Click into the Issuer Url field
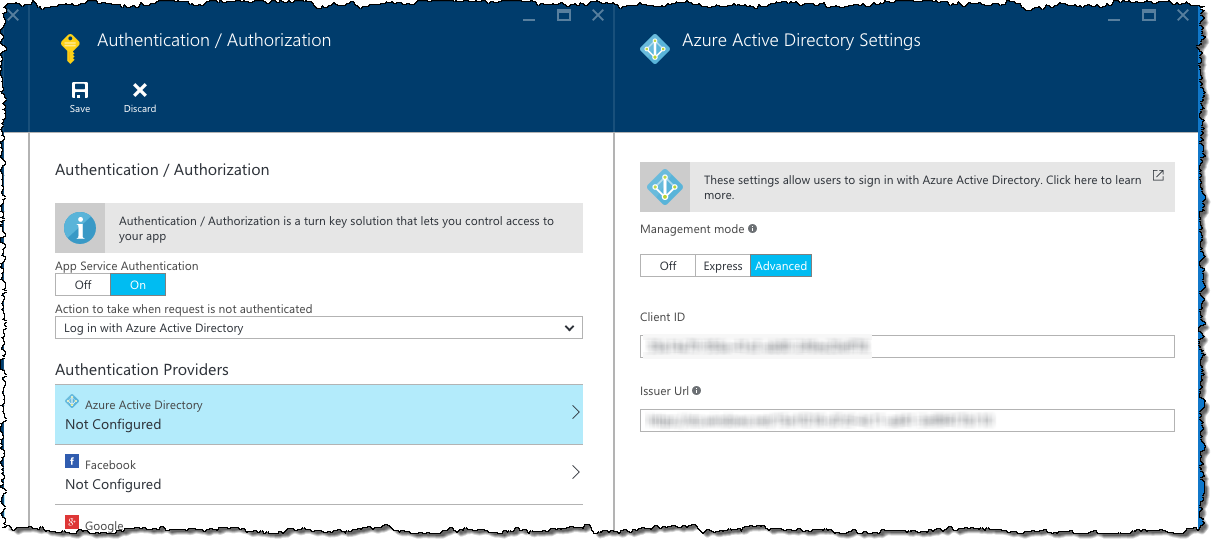Screen dimensions: 1216x544 coord(907,420)
